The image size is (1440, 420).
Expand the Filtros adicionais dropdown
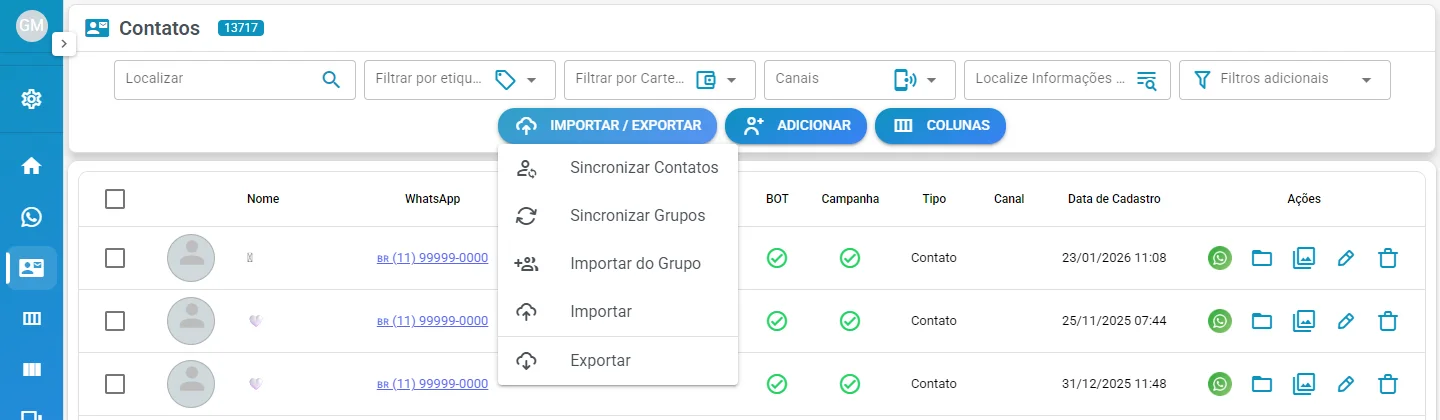[1285, 80]
